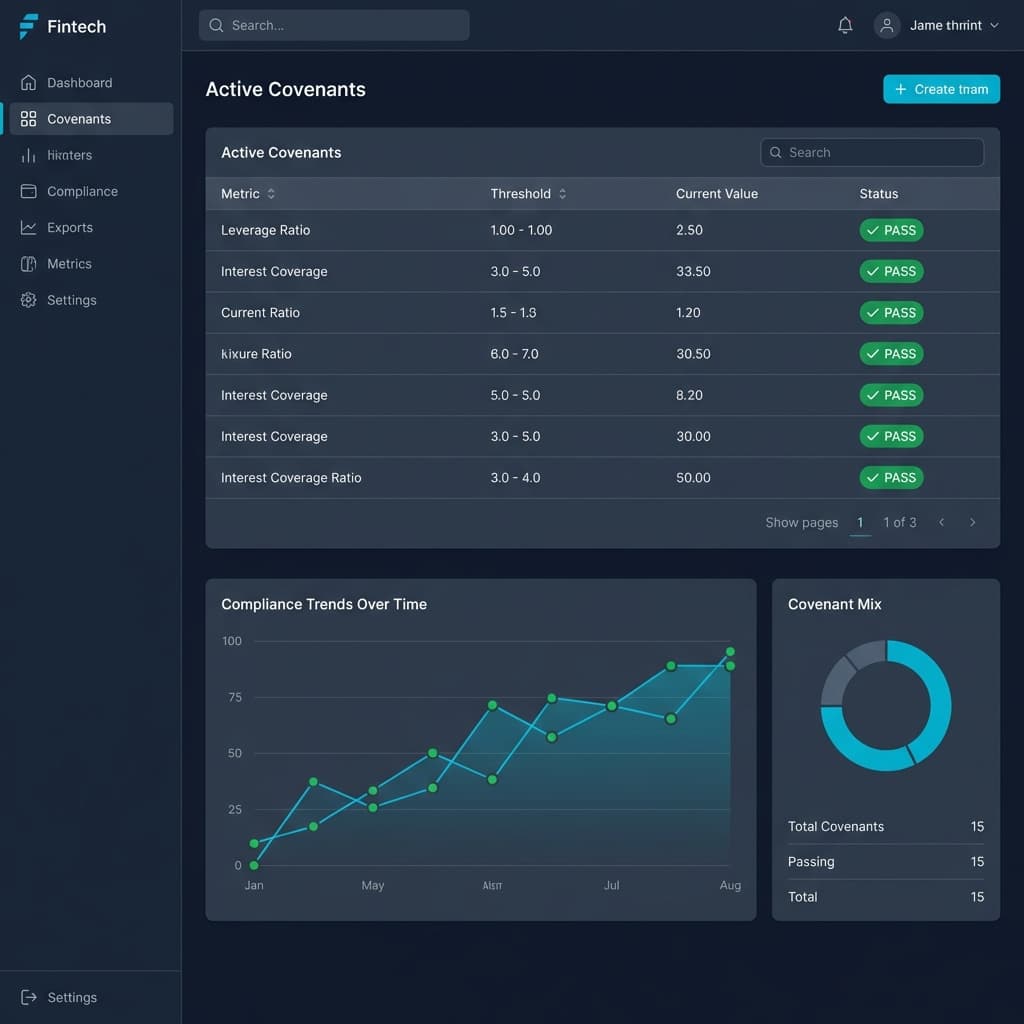1024x1024 pixels.
Task: Open the Metrics icon in sidebar
Action: click(28, 263)
